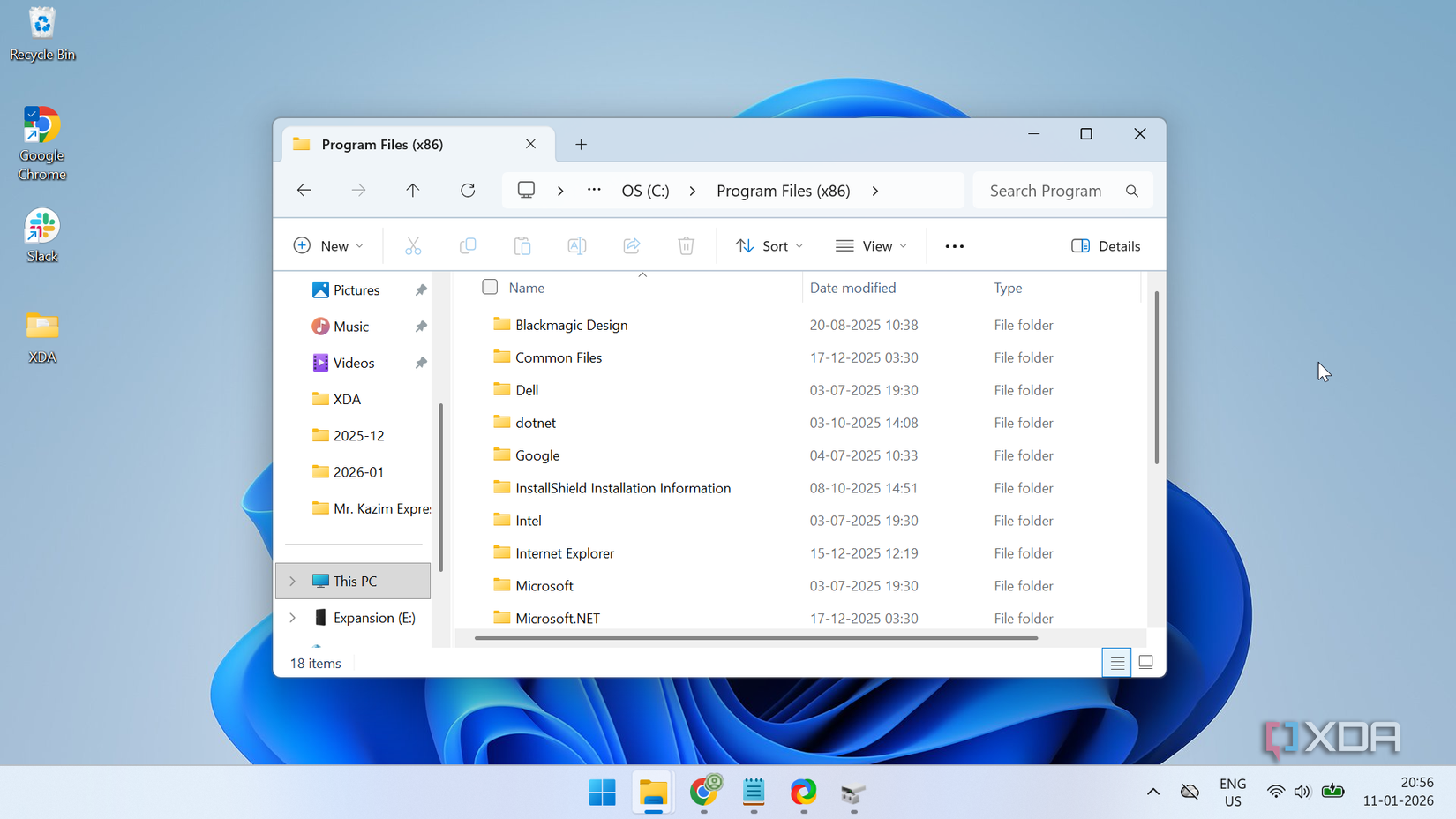Click the Search Program Files box
The height and width of the screenshot is (819, 1456).
pyautogui.click(x=1050, y=190)
